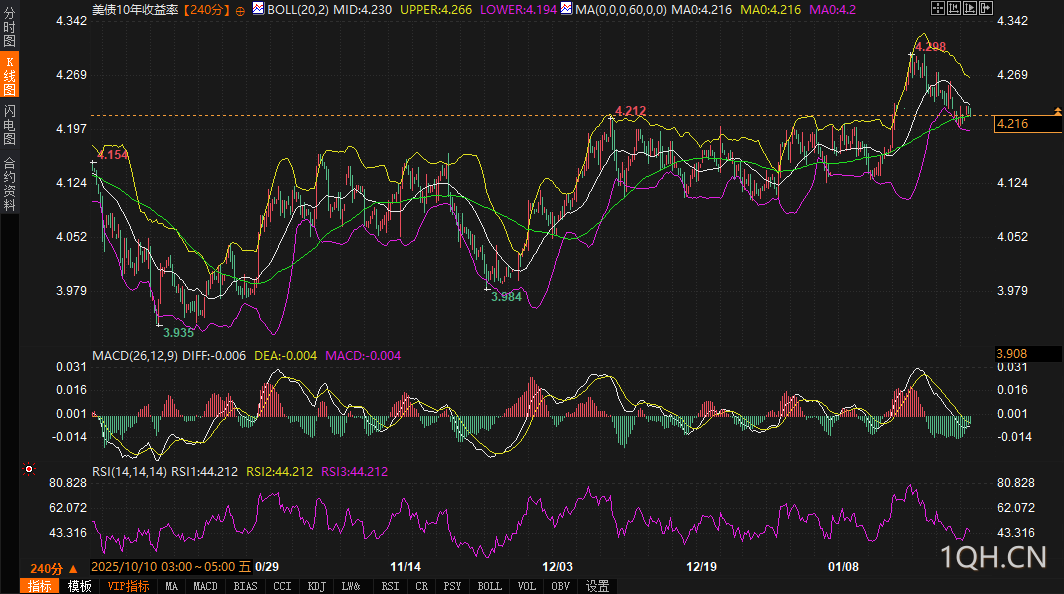Toggle the MACD indicator button in bottom bar

click(205, 586)
